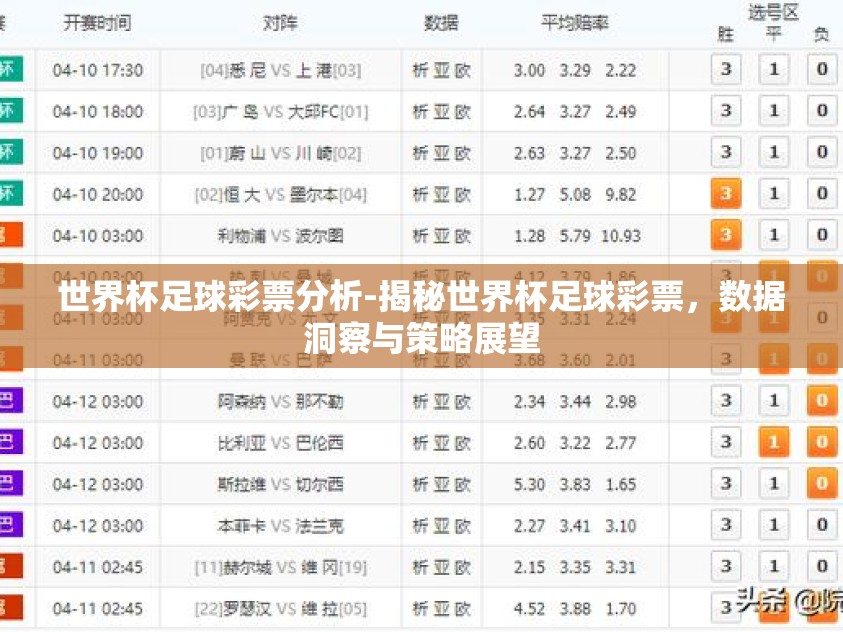Screen dimensions: 843x632
Task: Open 欧 data link for 本菲卡 VS 法兰克
Action: tap(462, 526)
